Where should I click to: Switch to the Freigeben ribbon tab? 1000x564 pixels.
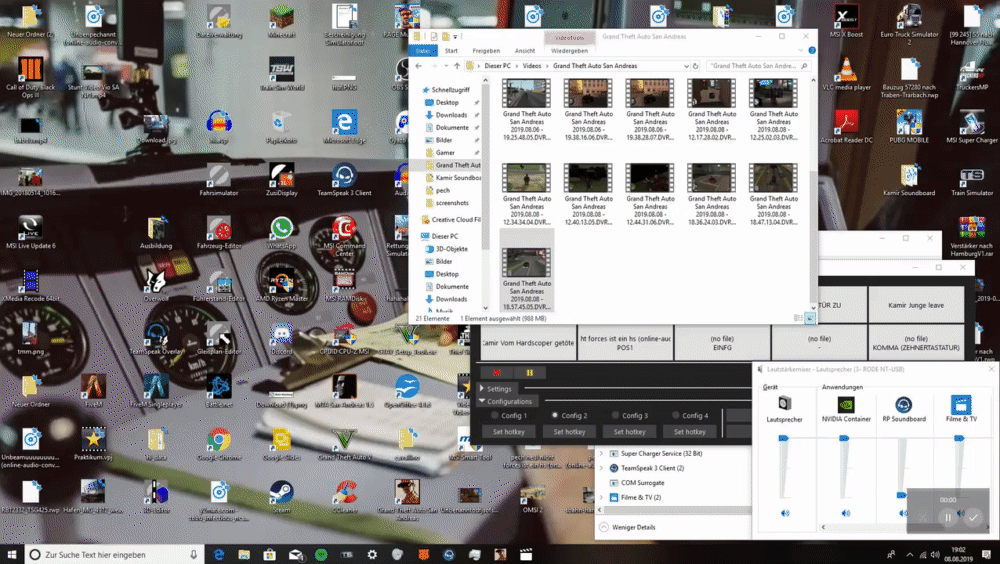(x=486, y=50)
